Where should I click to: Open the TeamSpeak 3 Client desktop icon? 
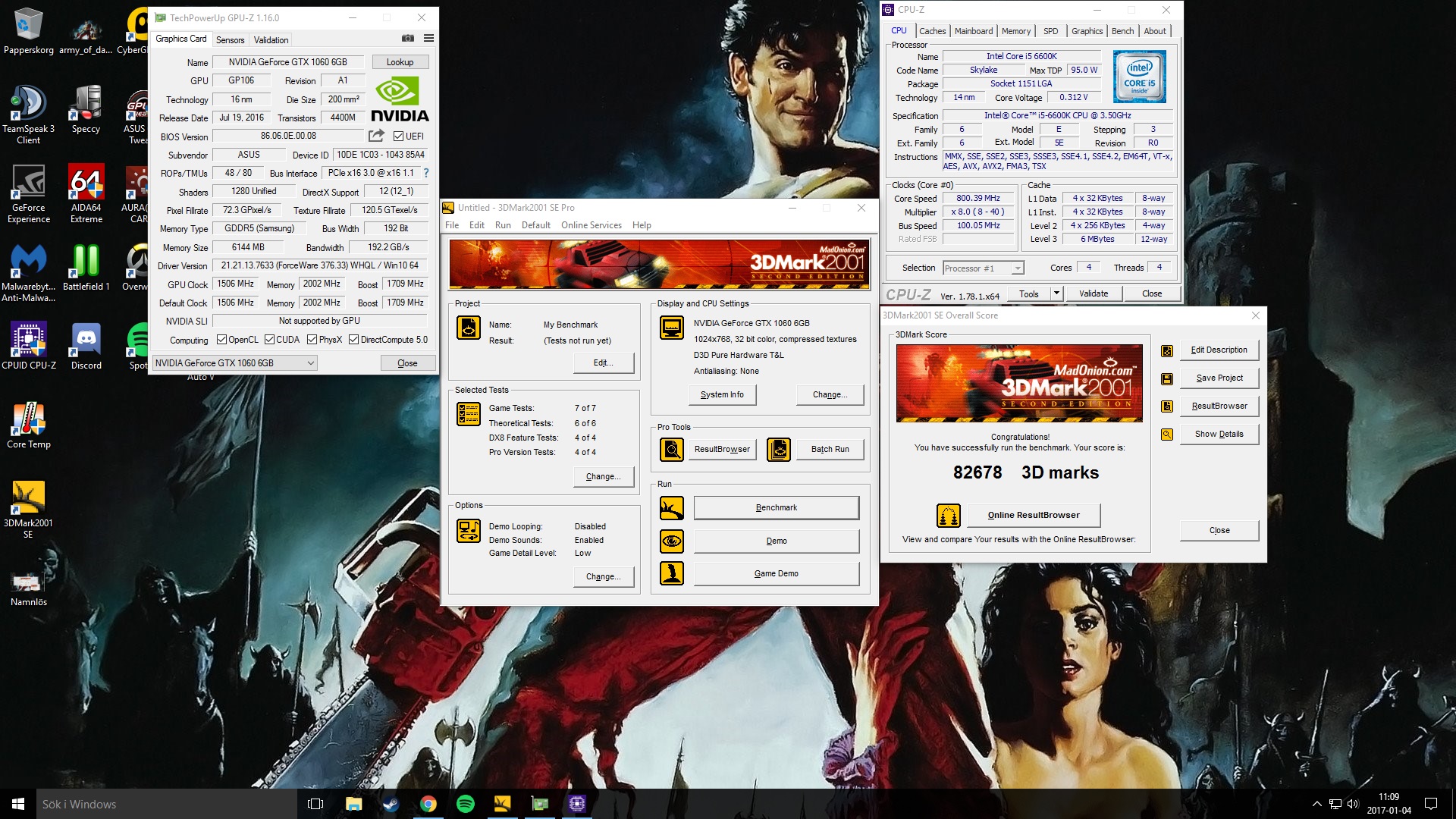point(29,115)
